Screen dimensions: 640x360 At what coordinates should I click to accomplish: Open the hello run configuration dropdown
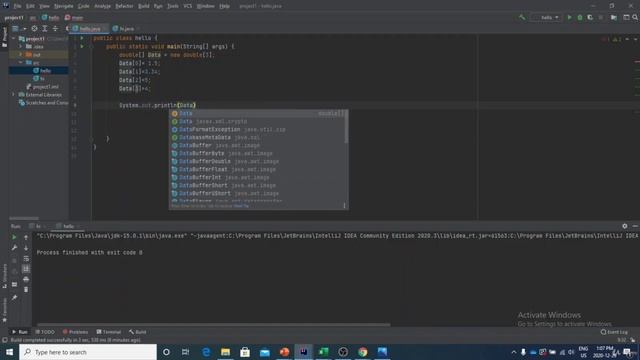coord(547,18)
